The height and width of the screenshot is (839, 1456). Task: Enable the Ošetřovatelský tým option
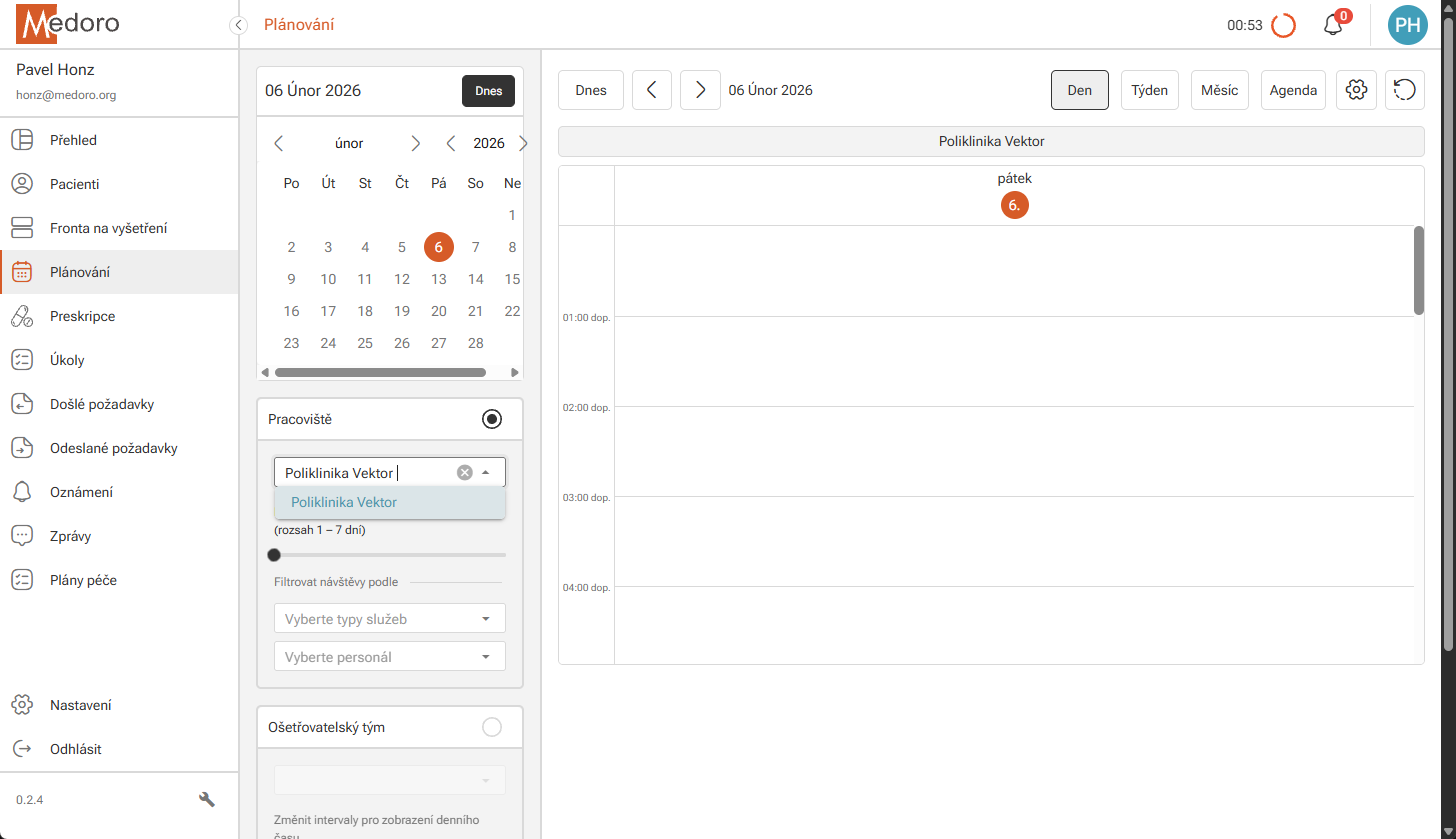click(491, 727)
